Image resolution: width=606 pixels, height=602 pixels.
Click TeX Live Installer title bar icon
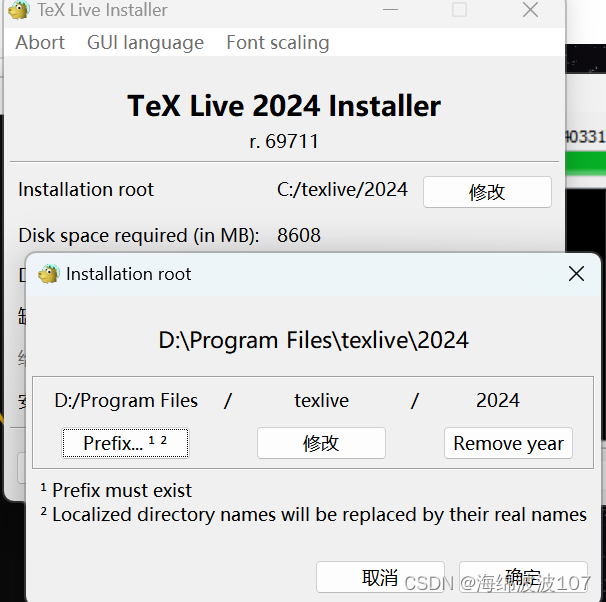[19, 10]
